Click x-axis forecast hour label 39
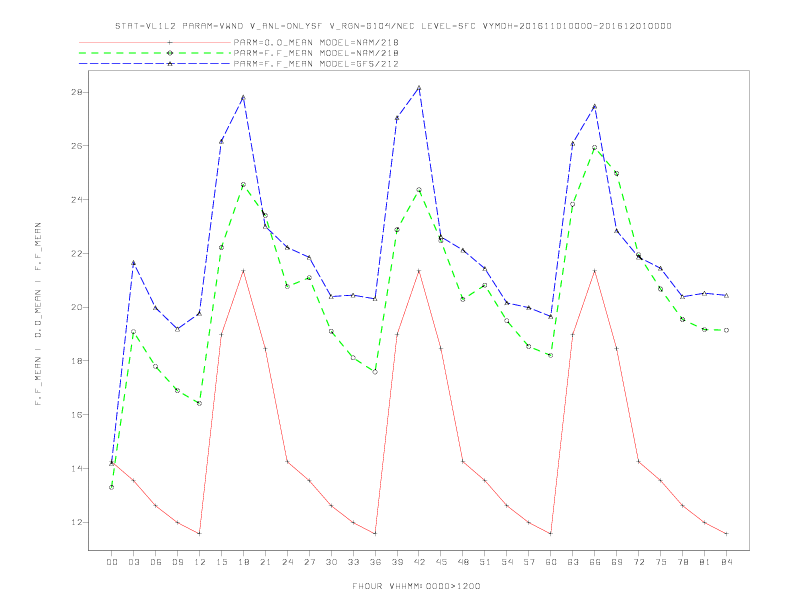This screenshot has height=612, width=792. tap(398, 562)
